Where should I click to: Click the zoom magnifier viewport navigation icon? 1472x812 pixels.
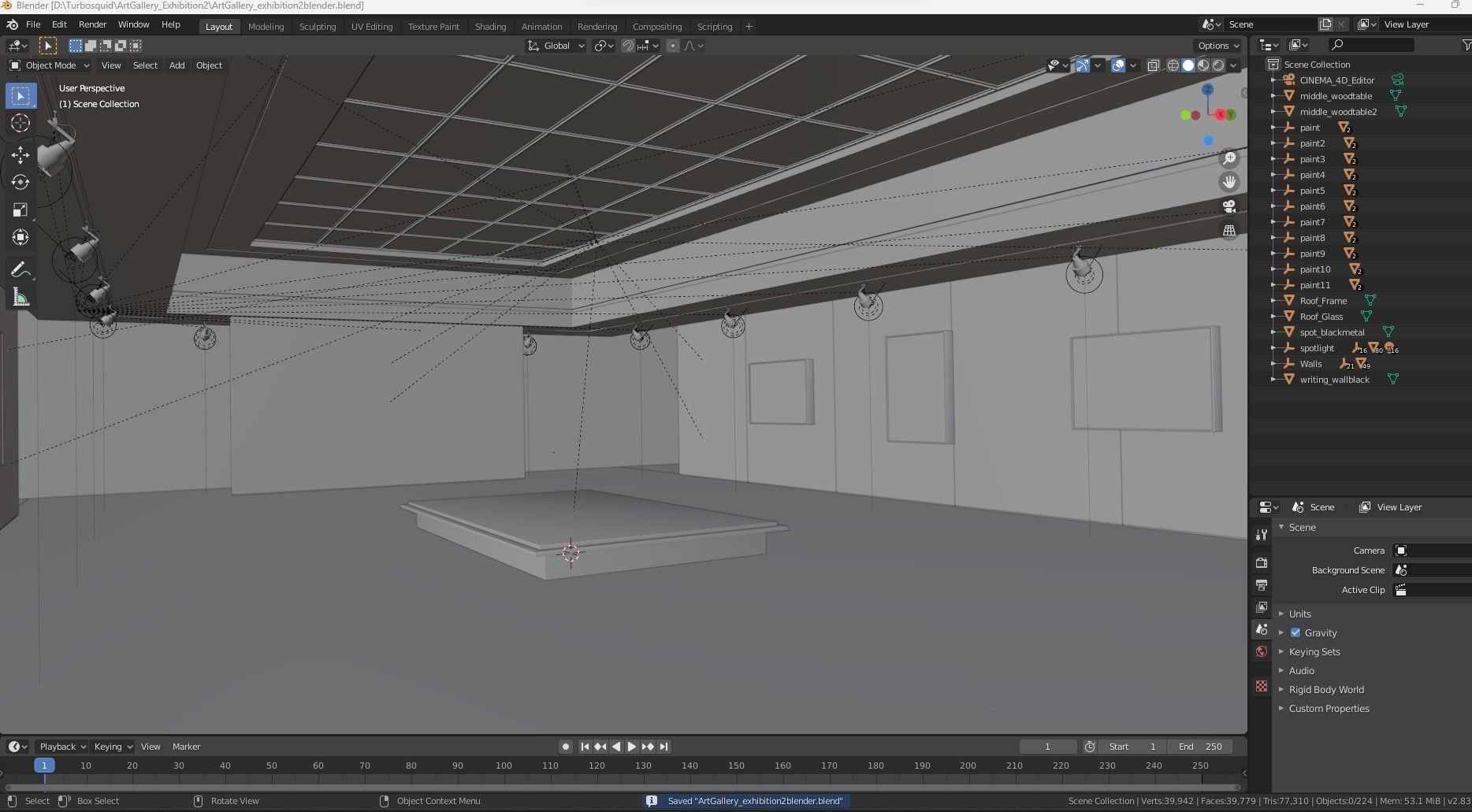(x=1229, y=158)
